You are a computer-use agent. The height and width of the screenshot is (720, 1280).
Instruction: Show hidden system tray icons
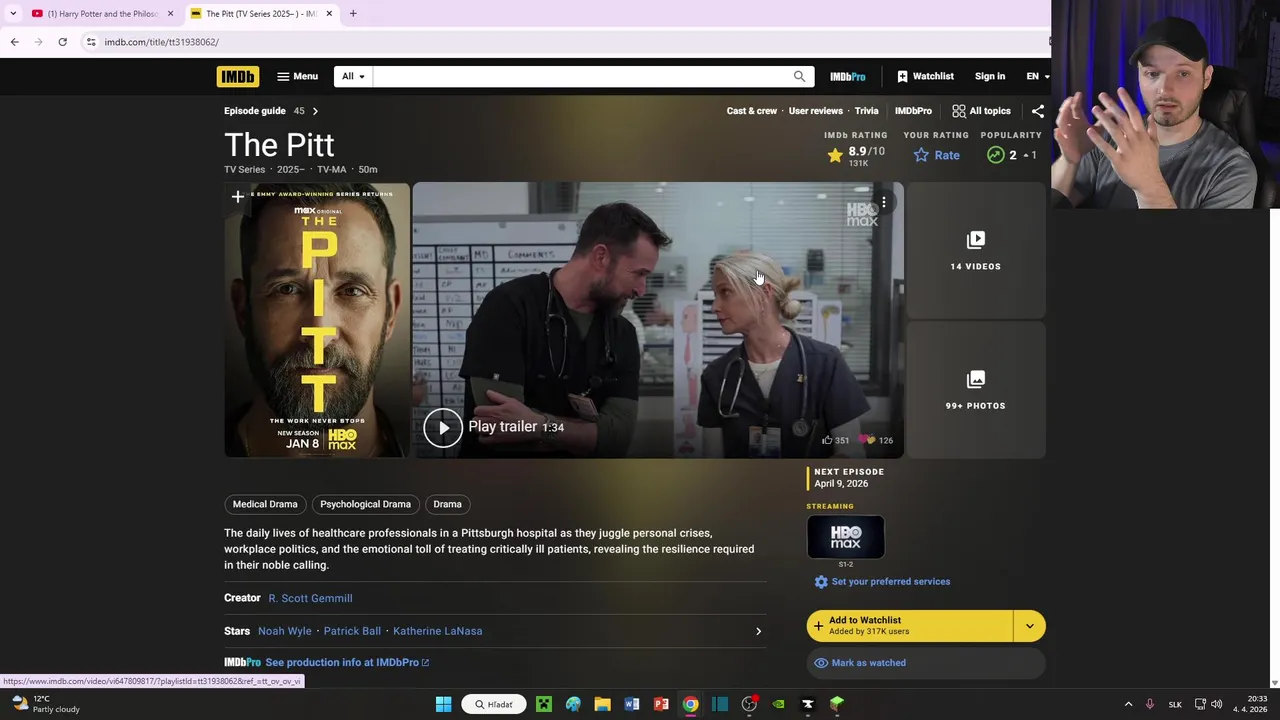pos(1128,704)
